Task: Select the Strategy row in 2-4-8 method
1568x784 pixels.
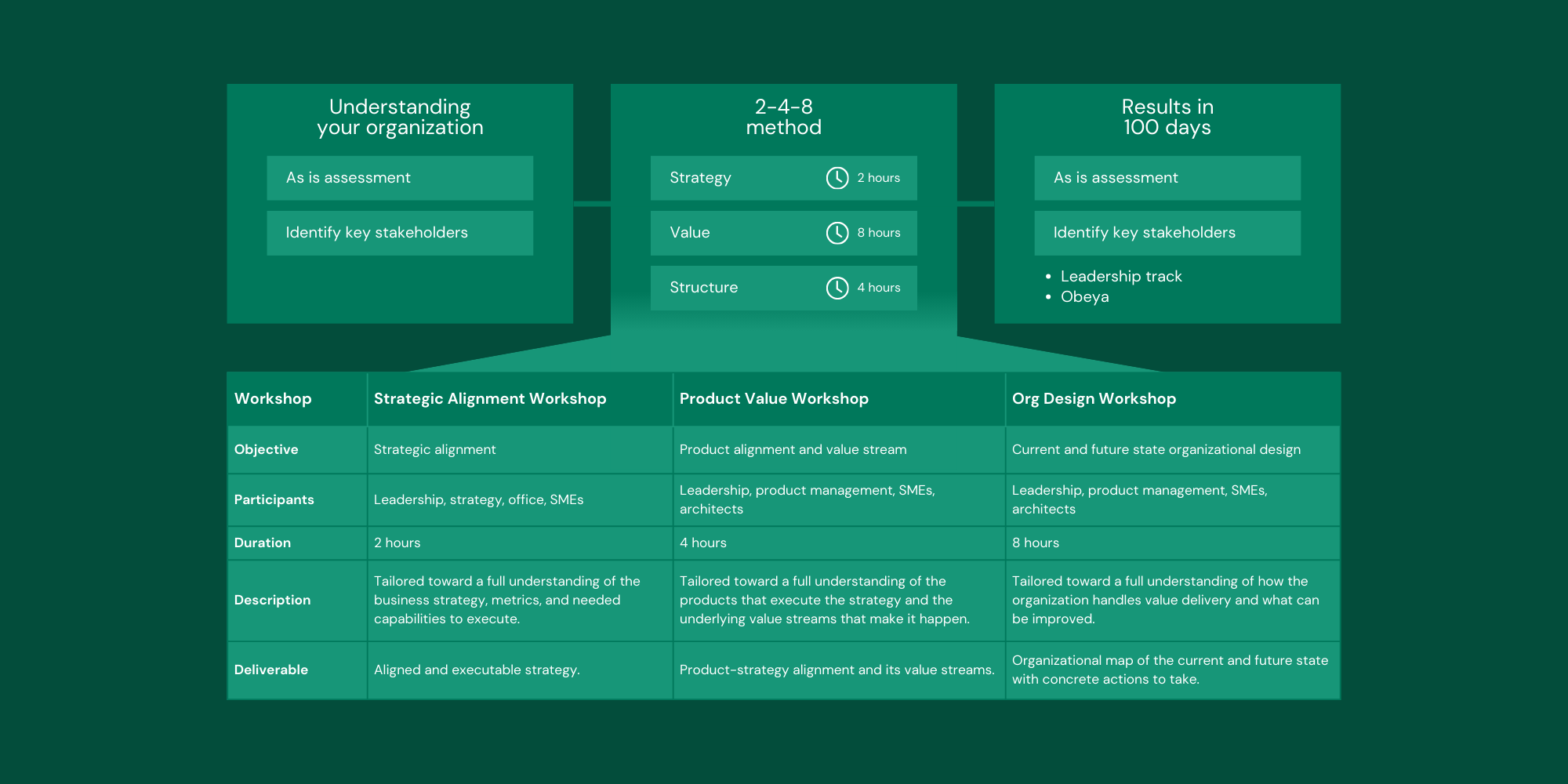Action: (x=783, y=178)
